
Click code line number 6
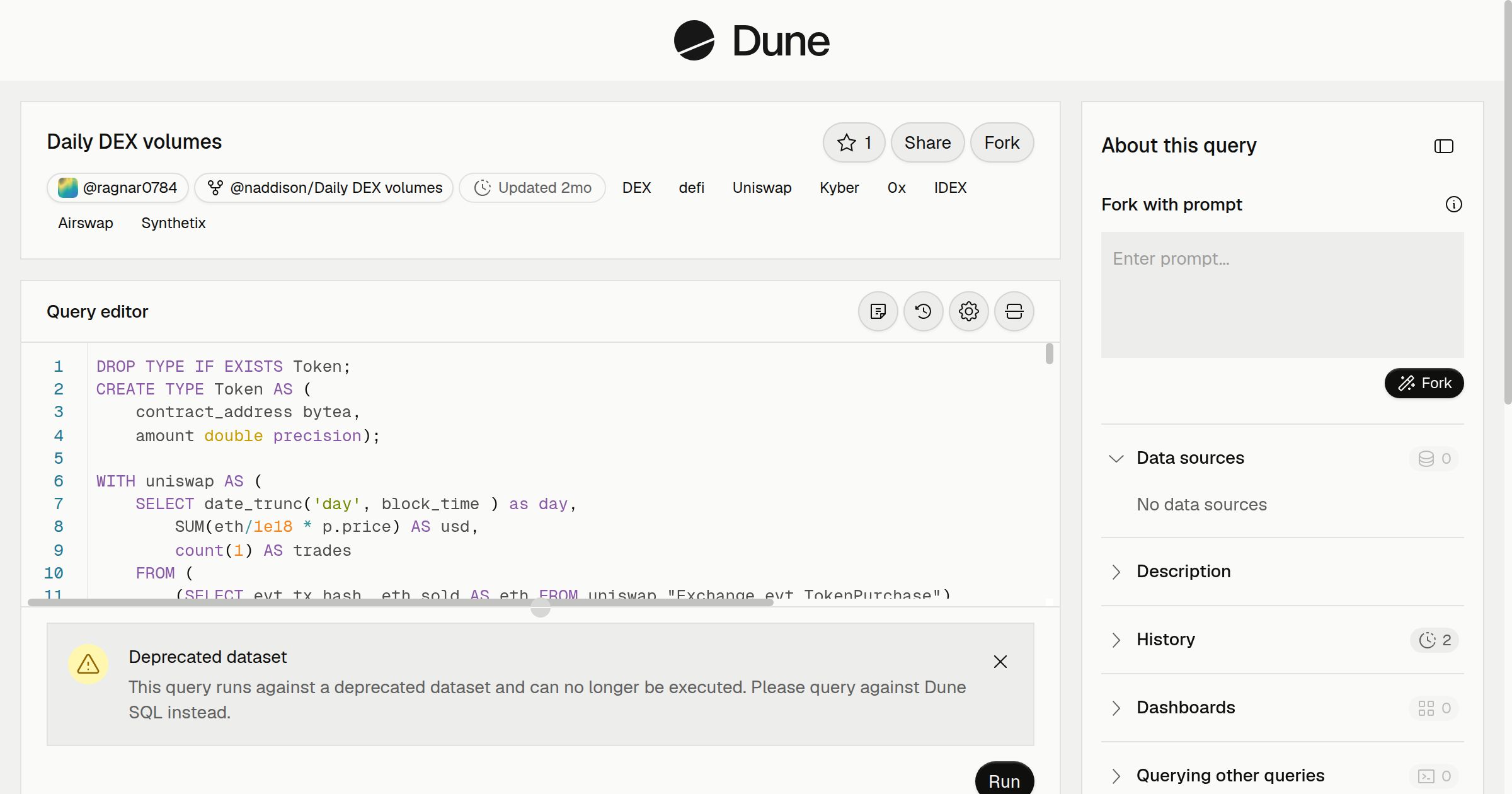coord(59,481)
